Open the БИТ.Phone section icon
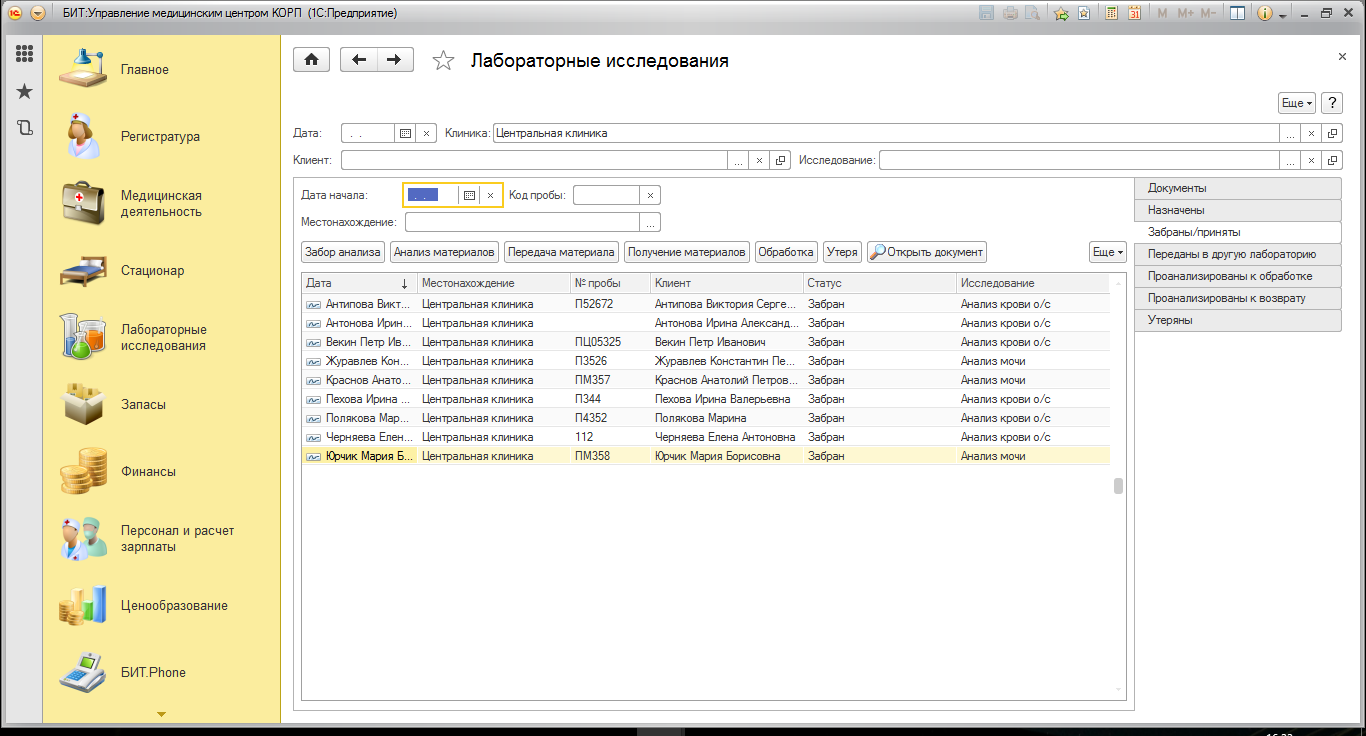 pos(83,672)
